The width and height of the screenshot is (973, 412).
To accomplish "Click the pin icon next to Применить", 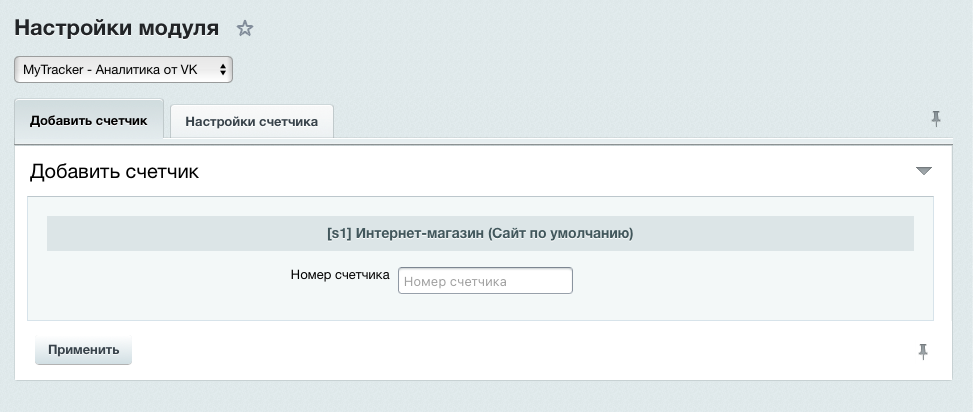I will pos(922,351).
